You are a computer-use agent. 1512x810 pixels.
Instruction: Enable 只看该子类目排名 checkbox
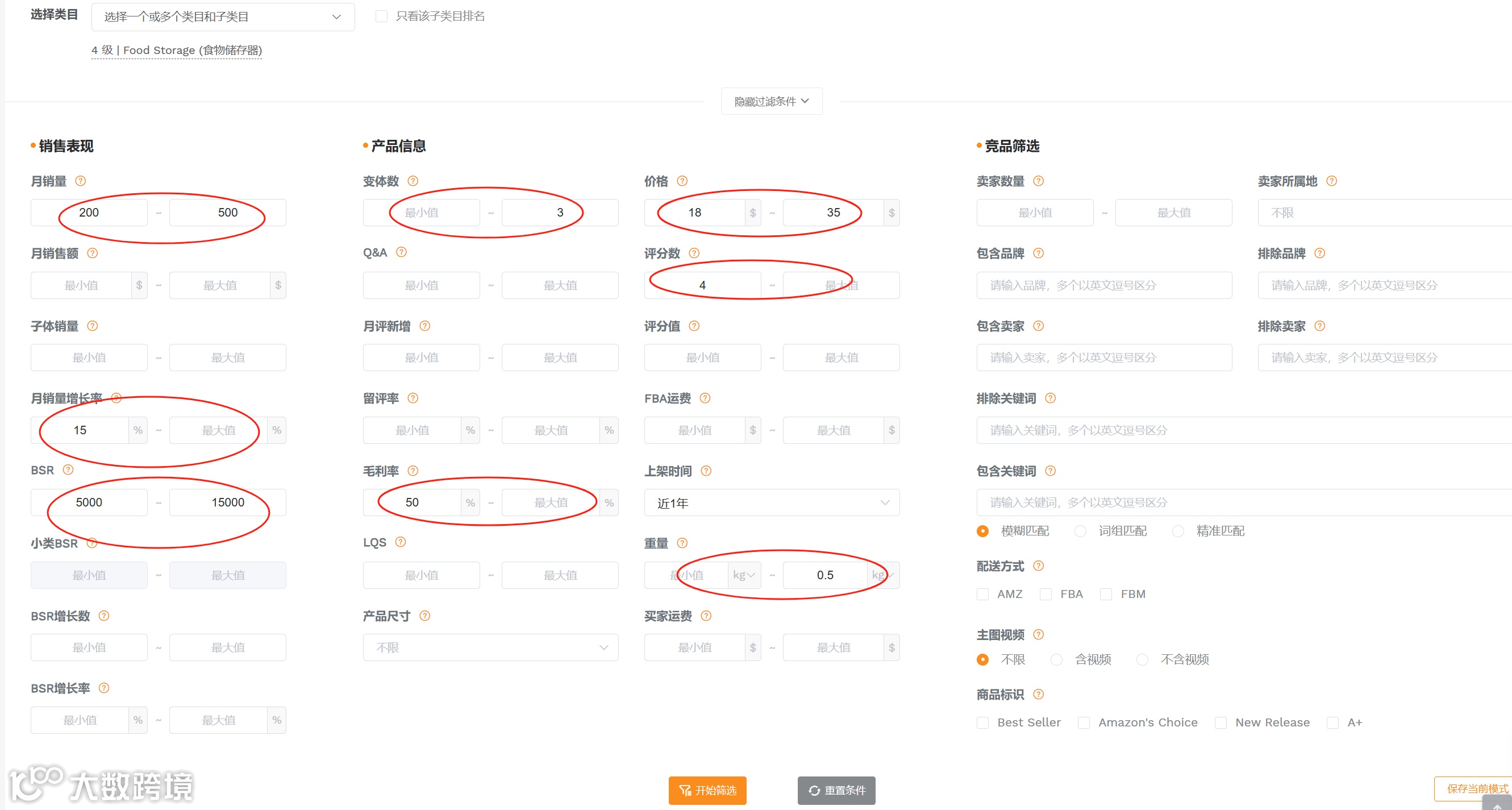coord(381,16)
